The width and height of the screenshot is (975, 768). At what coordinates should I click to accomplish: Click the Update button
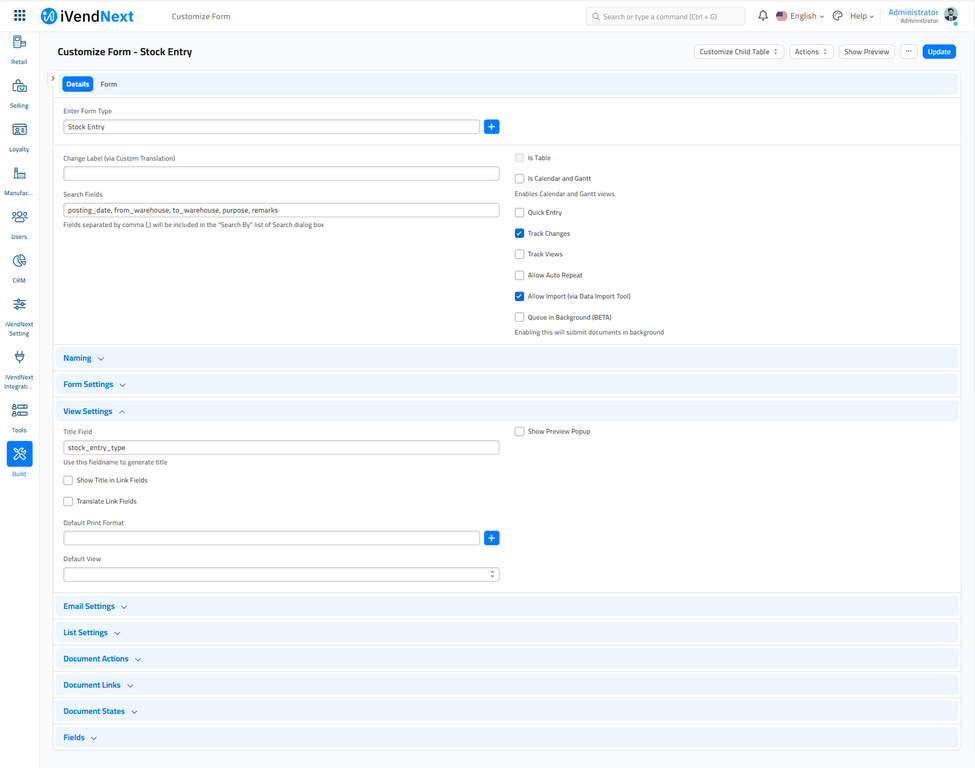(938, 52)
